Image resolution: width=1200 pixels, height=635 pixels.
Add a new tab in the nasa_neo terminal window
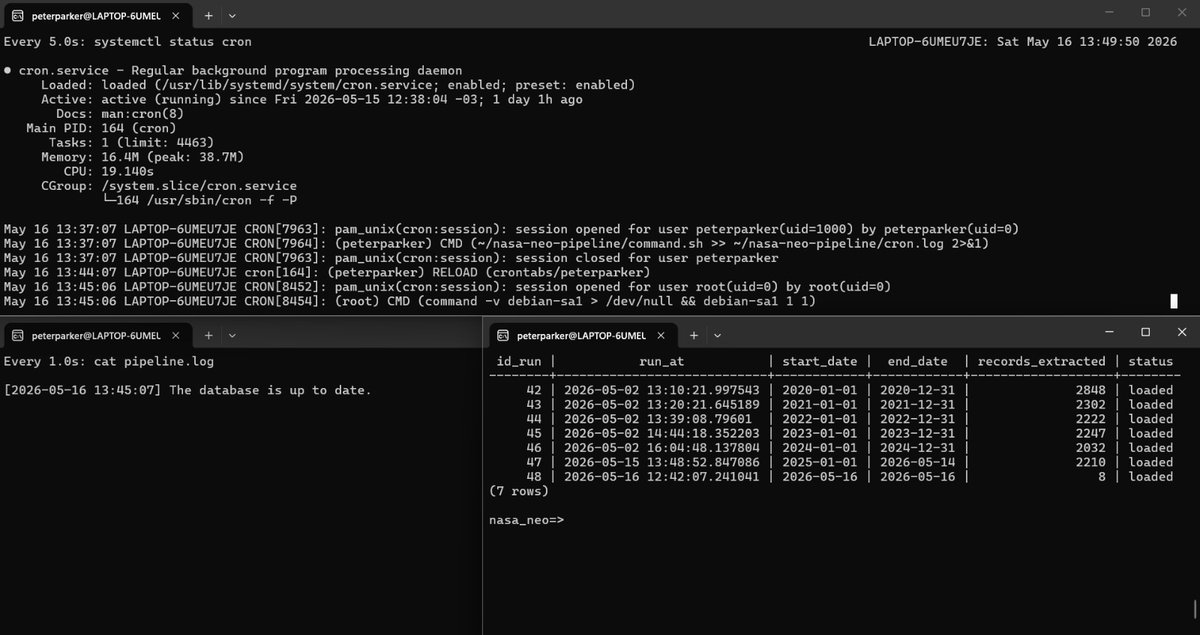click(x=695, y=335)
